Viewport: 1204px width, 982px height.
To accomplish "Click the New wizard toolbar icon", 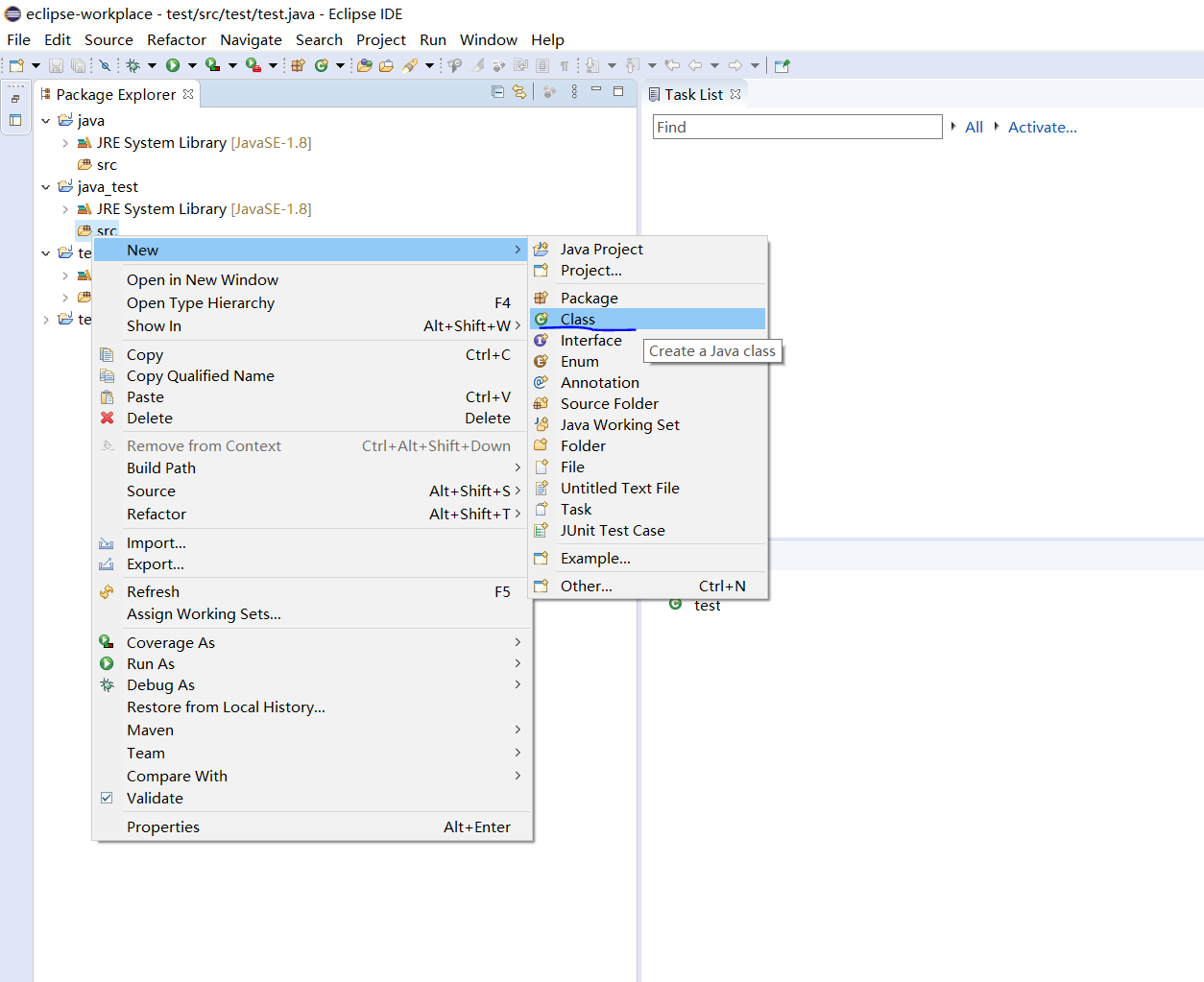I will [x=16, y=65].
